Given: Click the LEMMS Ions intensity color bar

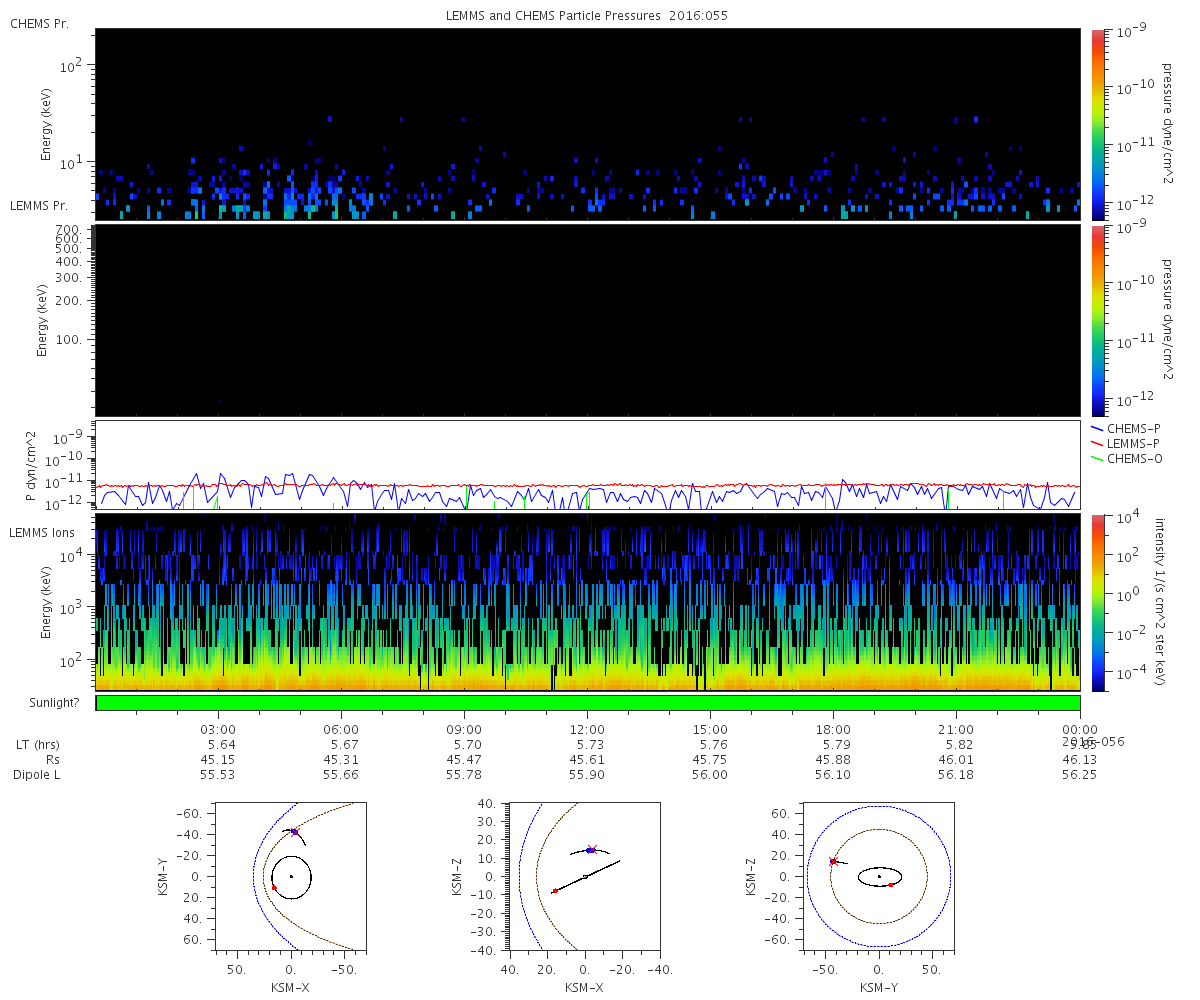Looking at the screenshot, I should coord(1098,603).
